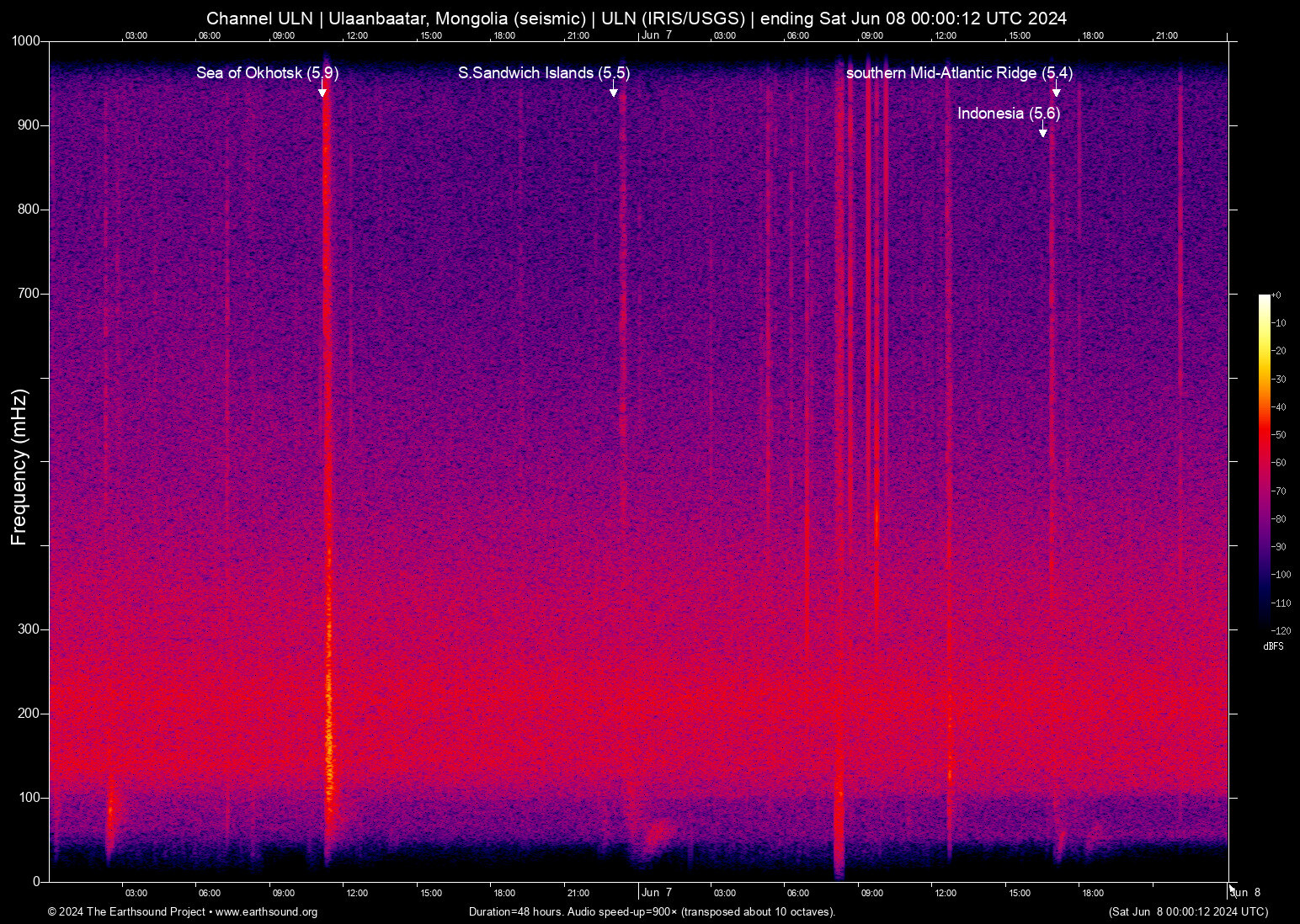Select the Indonesia (5.6) event label

coord(1008,114)
